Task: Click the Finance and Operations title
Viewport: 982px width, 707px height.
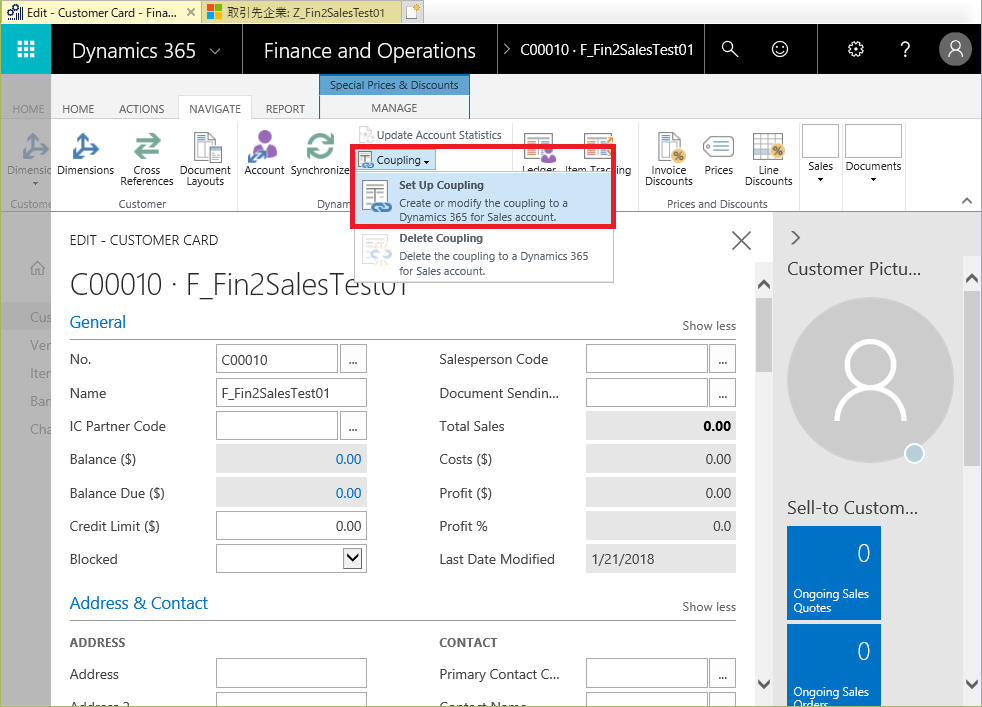Action: coord(370,50)
